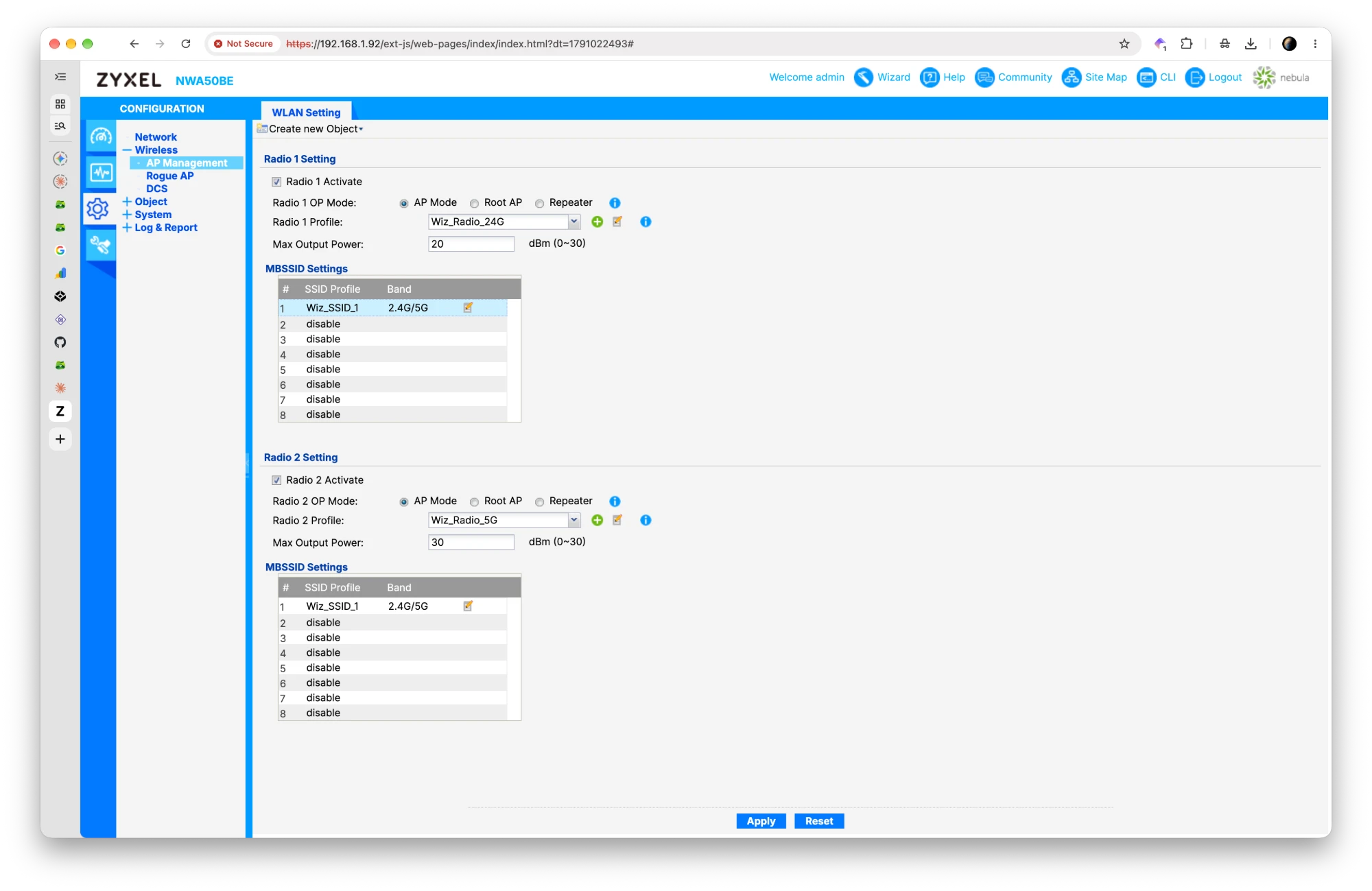This screenshot has height=891, width=1372.
Task: Show info for Radio 2 Profile
Action: tap(646, 520)
